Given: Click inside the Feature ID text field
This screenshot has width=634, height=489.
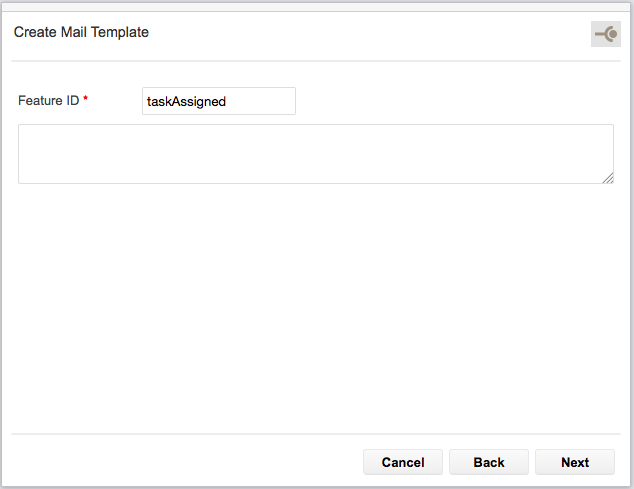Looking at the screenshot, I should point(219,101).
